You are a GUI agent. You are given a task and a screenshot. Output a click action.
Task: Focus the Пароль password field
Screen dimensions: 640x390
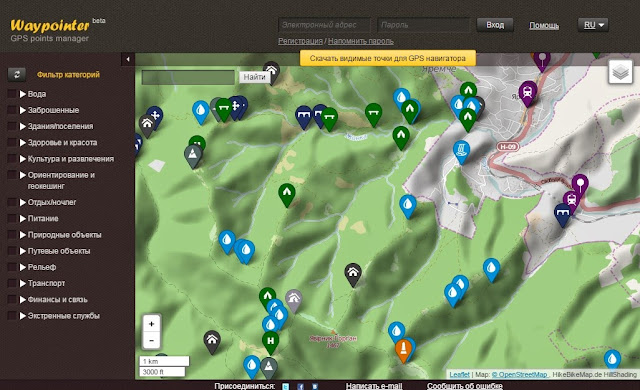click(424, 25)
